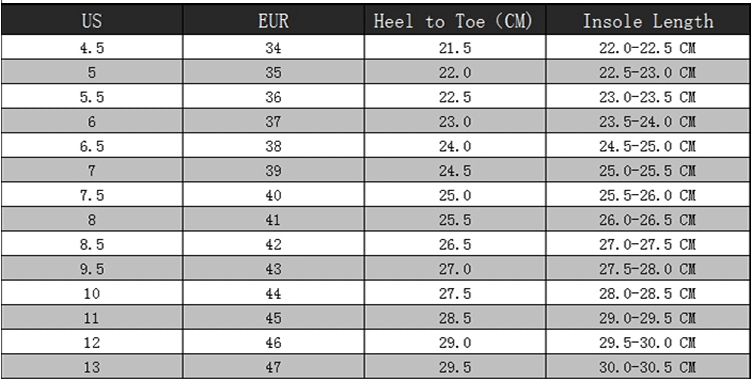Select US size 10 cell

92,293
